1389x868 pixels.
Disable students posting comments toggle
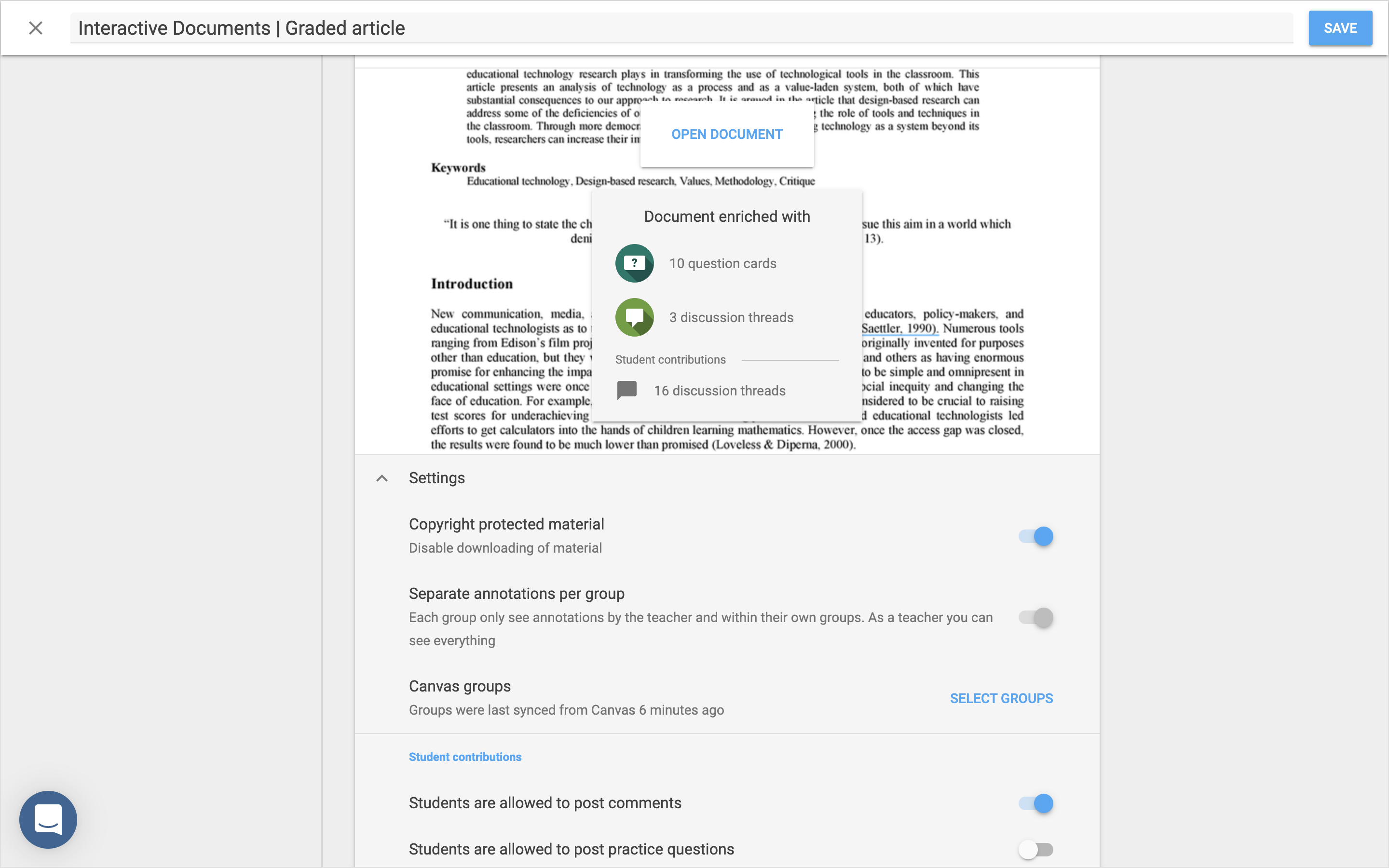click(1036, 803)
